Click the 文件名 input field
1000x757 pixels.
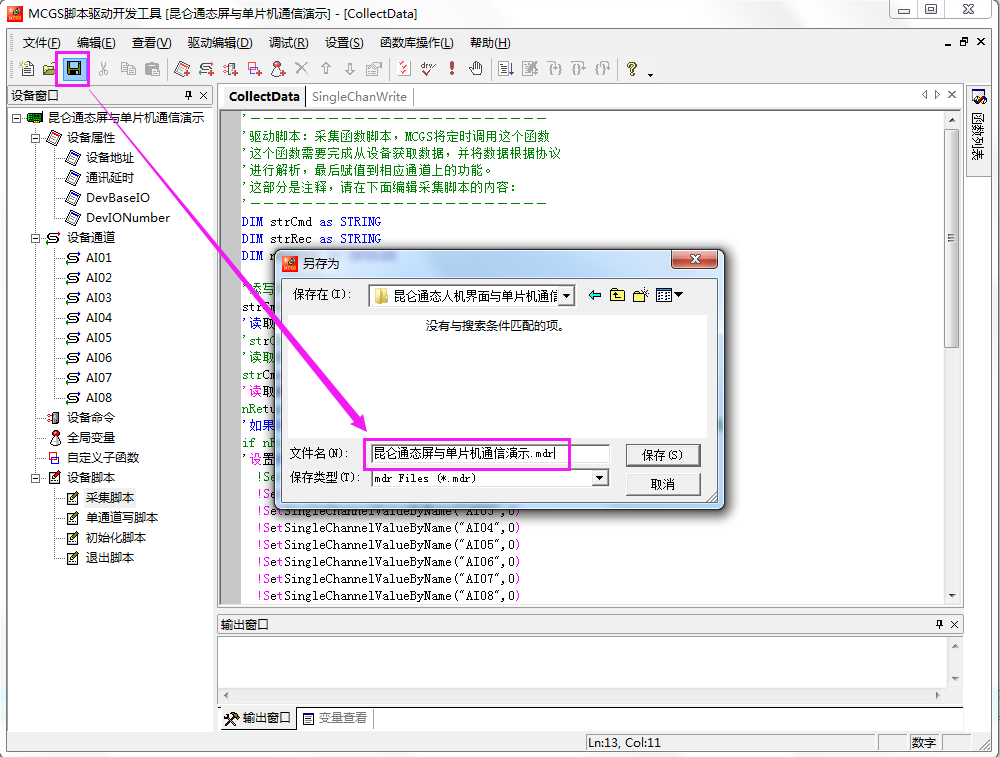point(487,454)
